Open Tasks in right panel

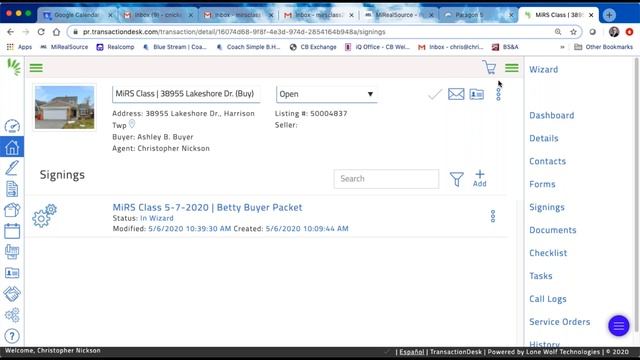pyautogui.click(x=540, y=276)
